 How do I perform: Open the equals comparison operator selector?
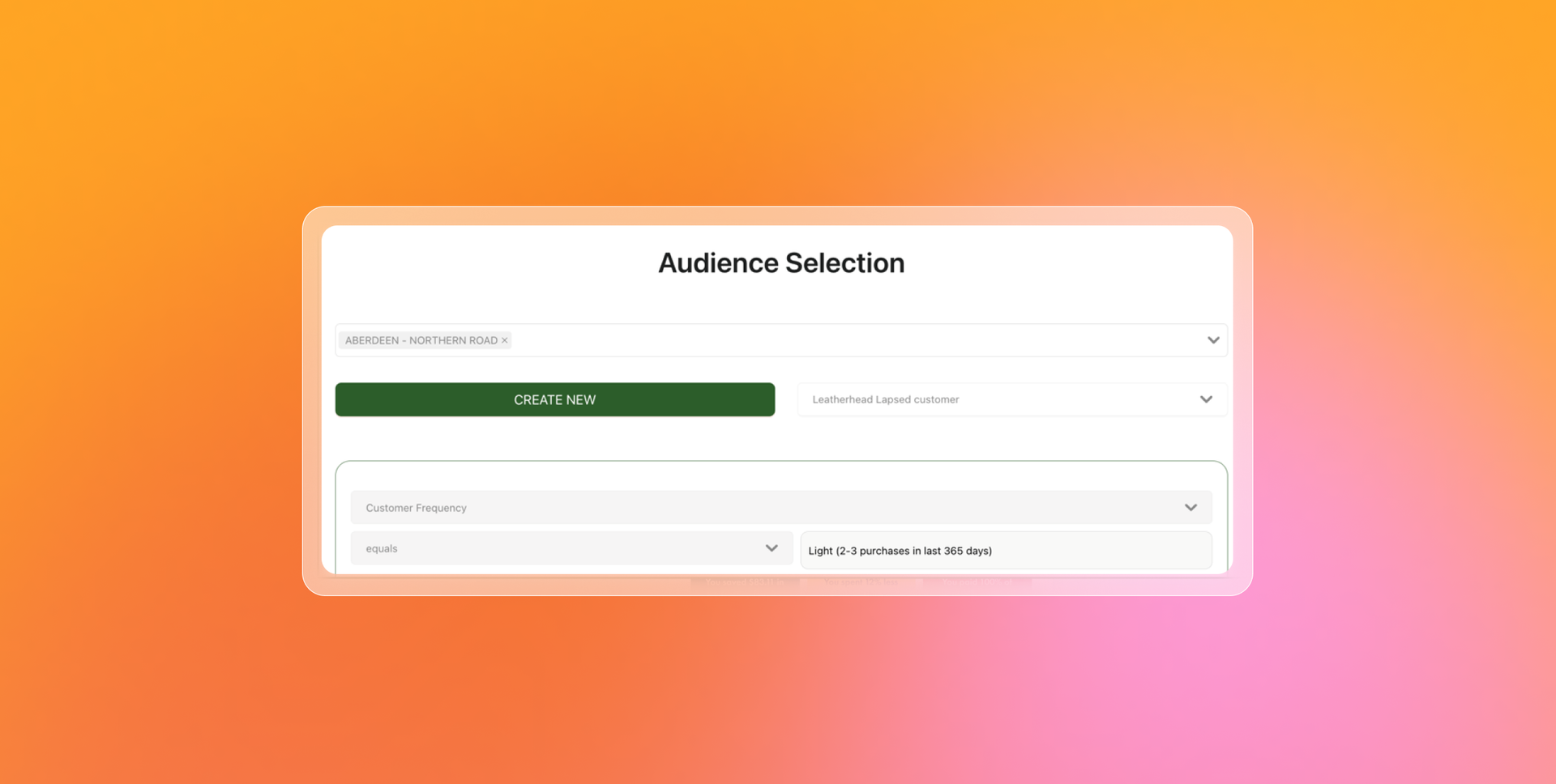571,548
